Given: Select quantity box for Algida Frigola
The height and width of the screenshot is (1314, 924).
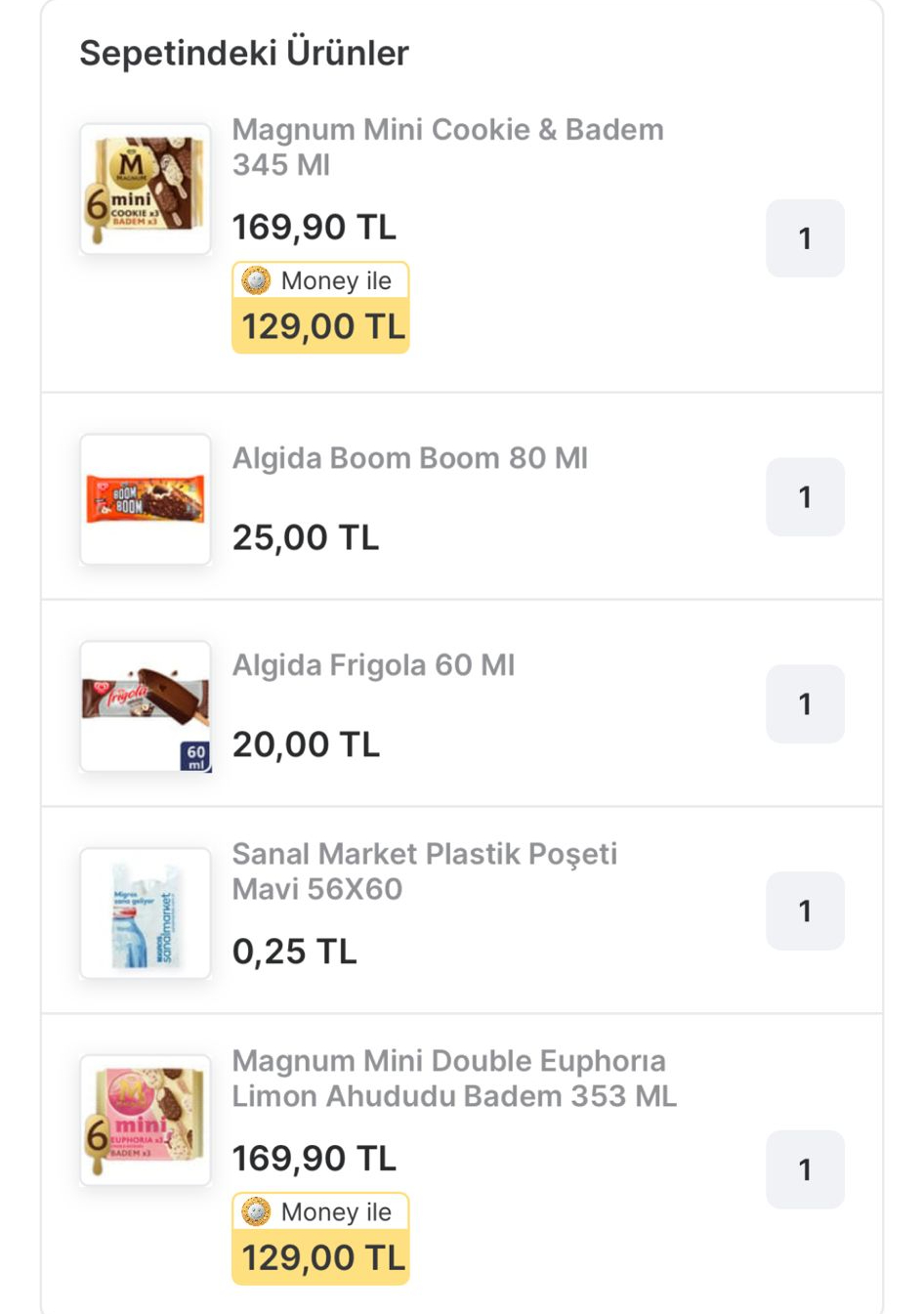Looking at the screenshot, I should click(805, 704).
